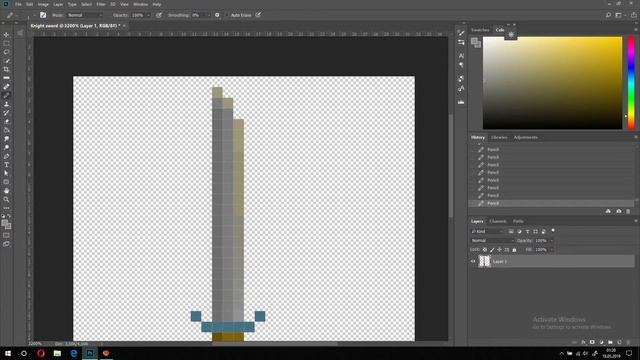The image size is (640, 360).
Task: Toggle filter for type layers
Action: point(527,231)
